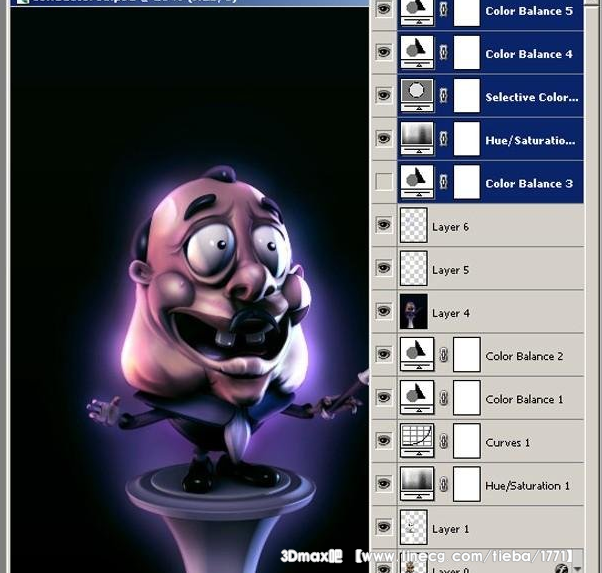Screen dimensions: 602x573
Task: Select the layer mask of Color Balance 1
Action: point(466,397)
